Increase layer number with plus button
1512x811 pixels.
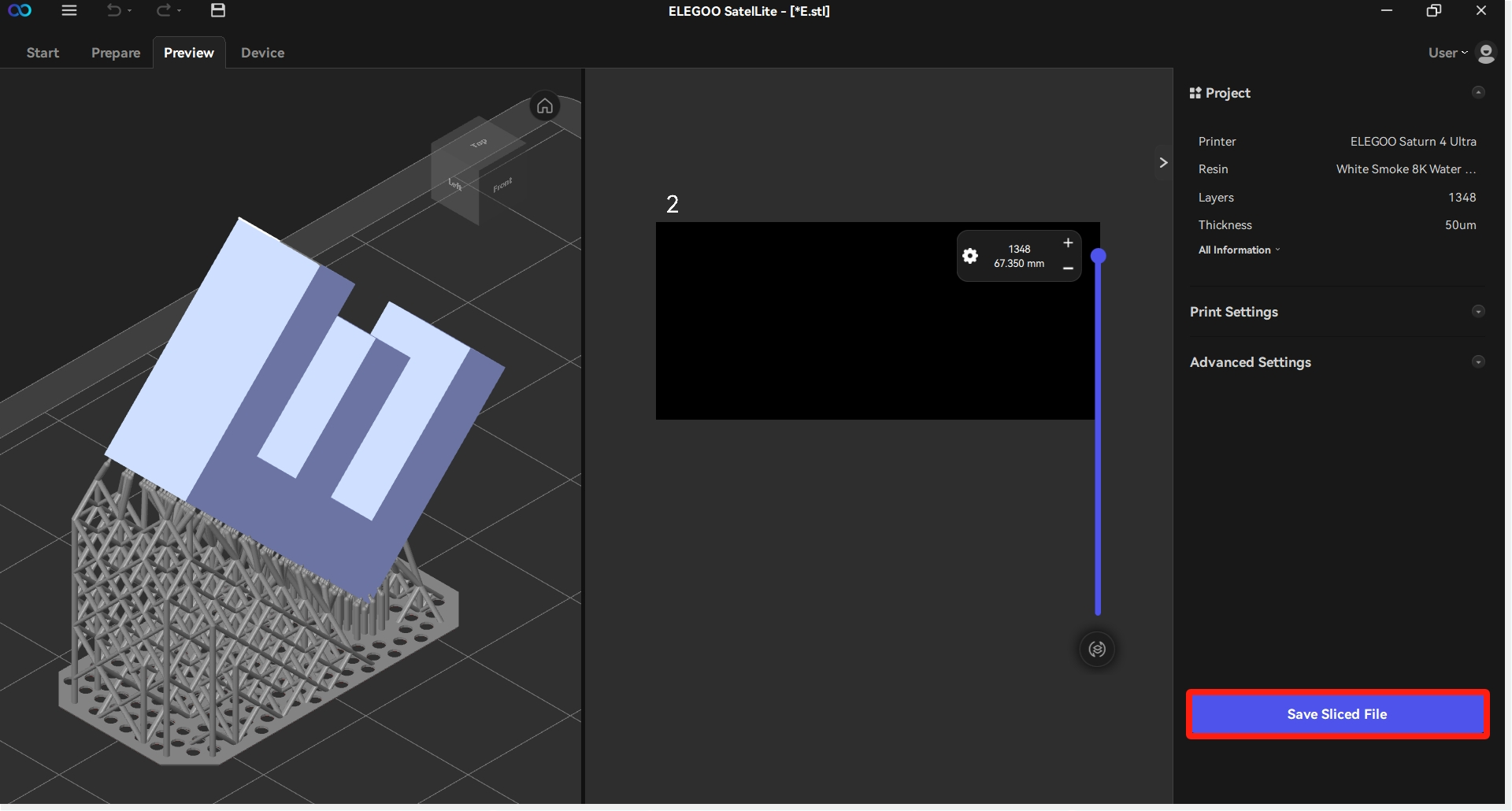click(1068, 243)
